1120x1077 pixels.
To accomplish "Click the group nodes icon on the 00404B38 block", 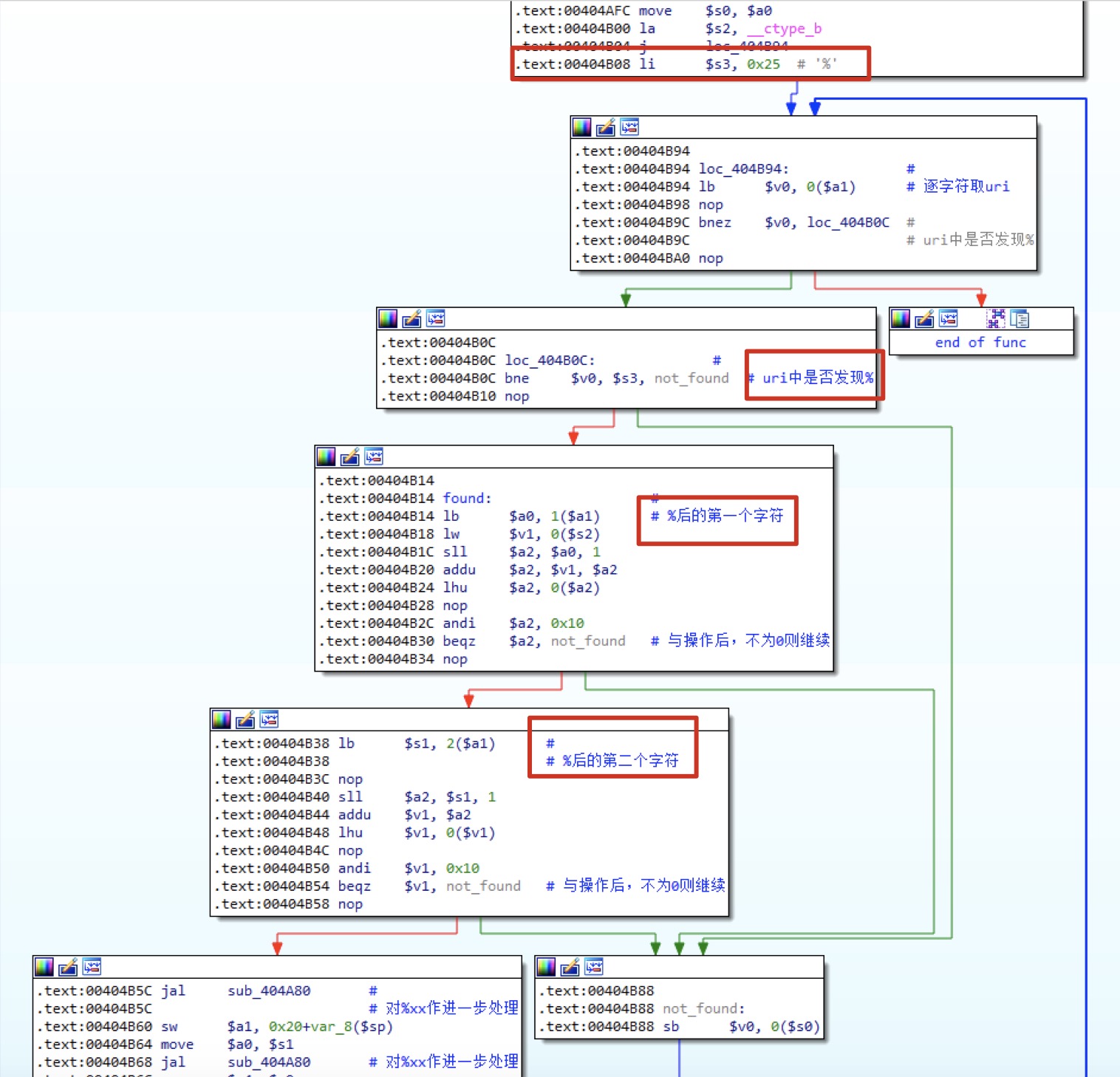I will pyautogui.click(x=269, y=719).
